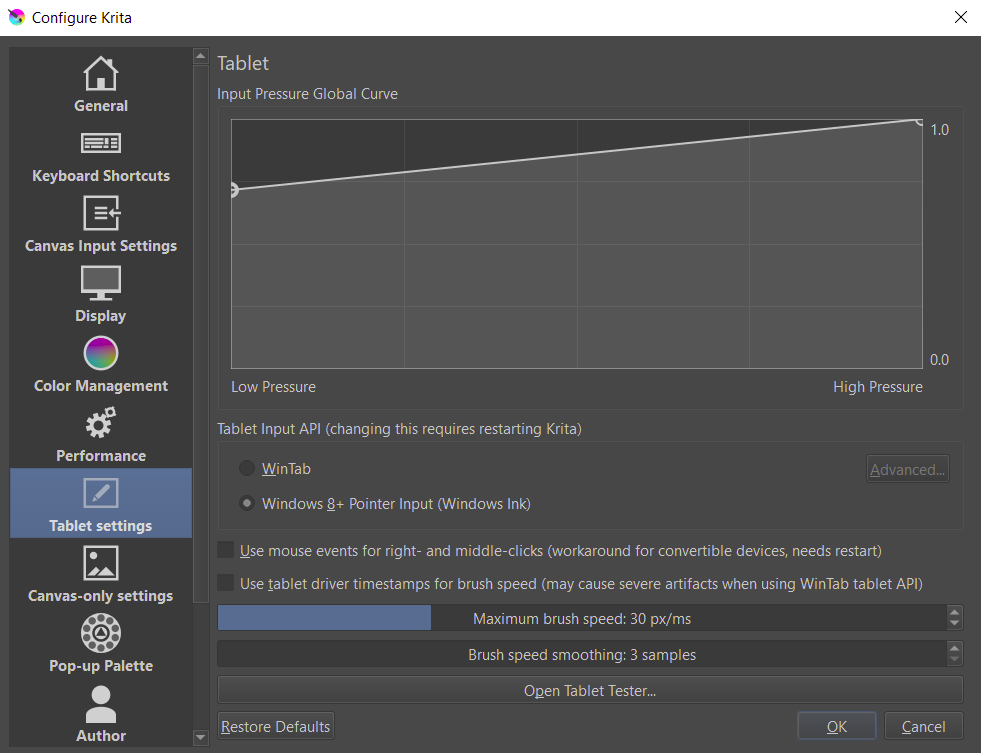
Task: Open the Author person icon
Action: 101,704
